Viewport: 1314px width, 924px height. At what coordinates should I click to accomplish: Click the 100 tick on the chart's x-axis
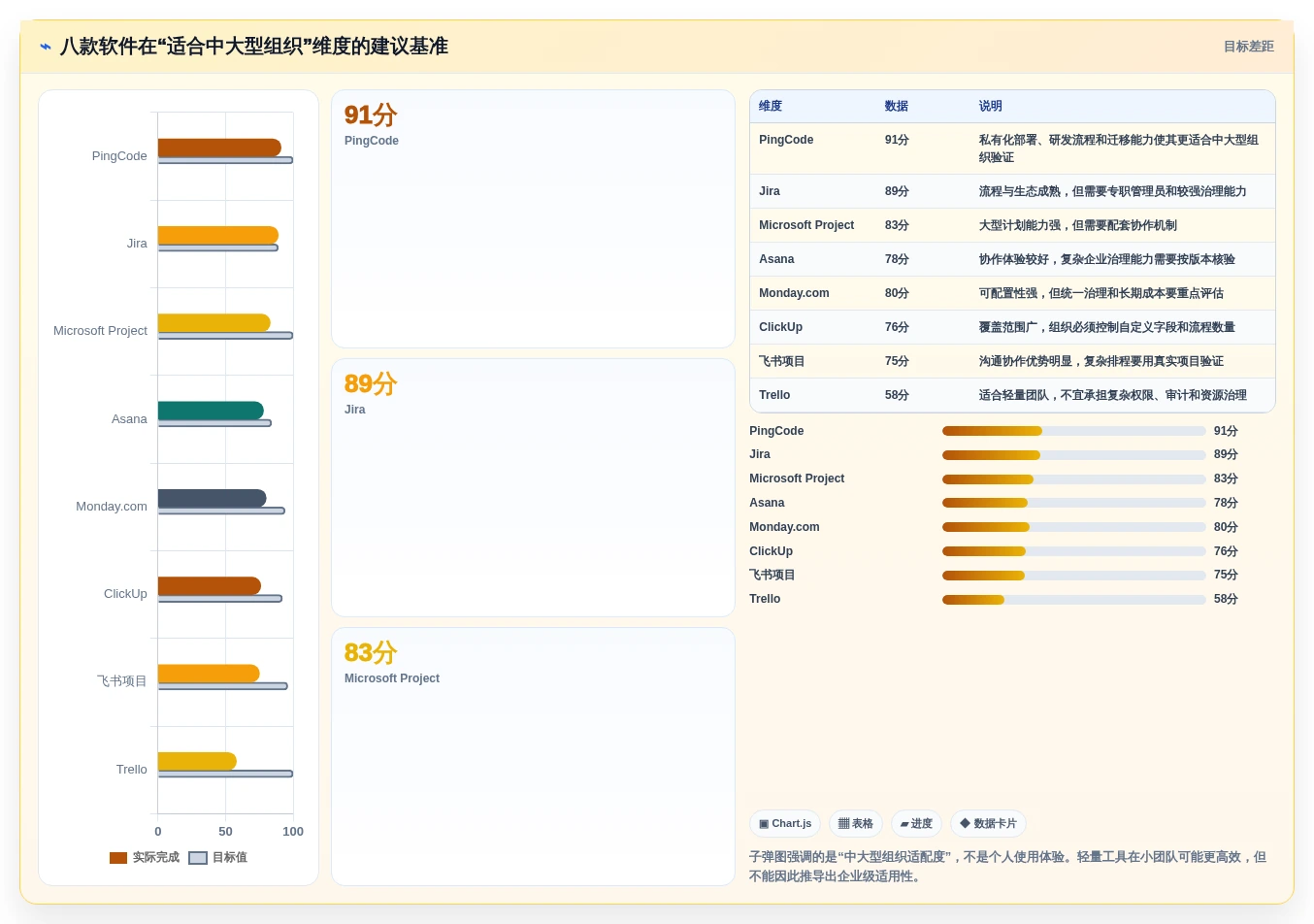click(293, 832)
